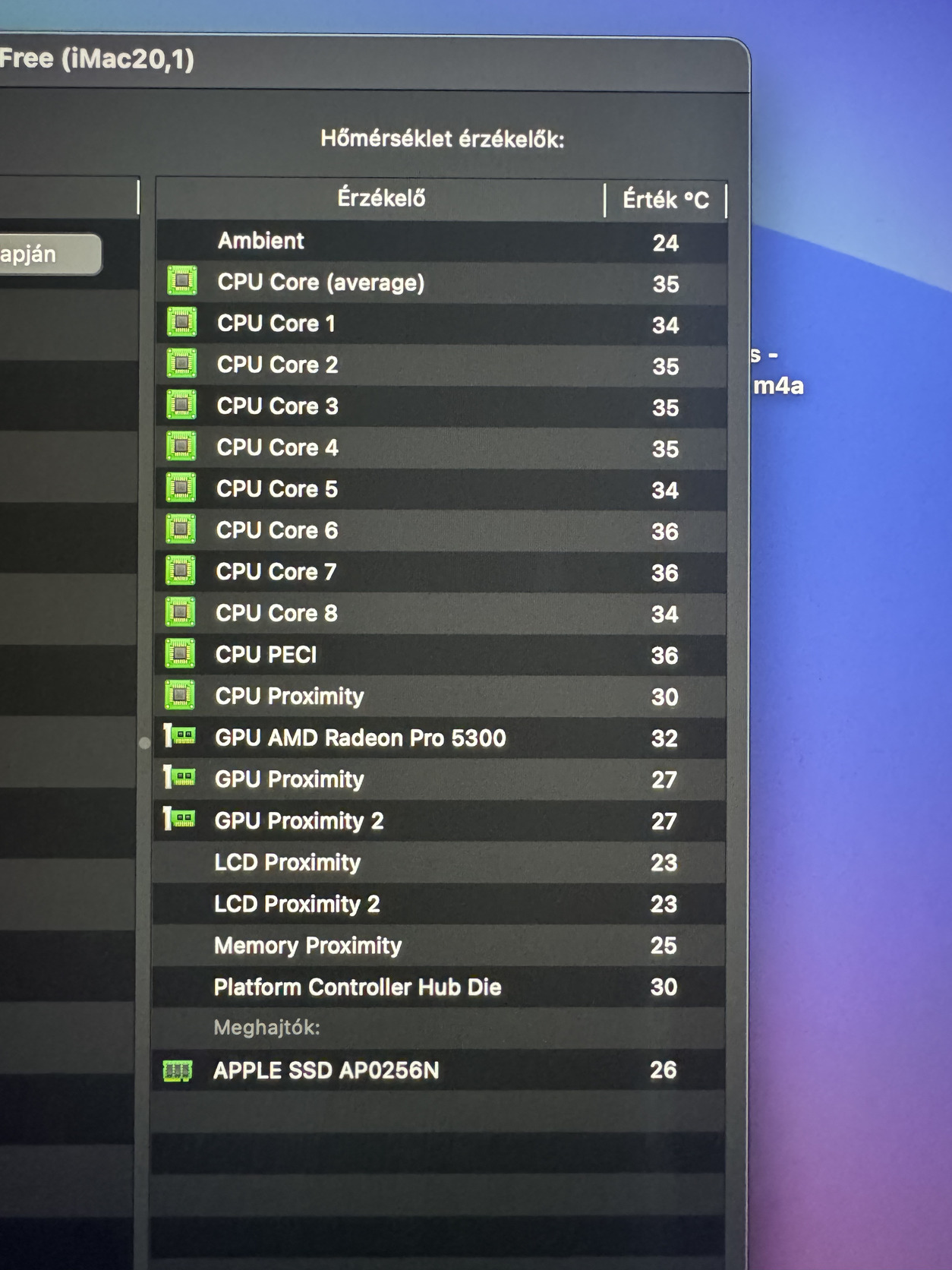
Task: Select the CPU Core 2 label
Action: [277, 365]
